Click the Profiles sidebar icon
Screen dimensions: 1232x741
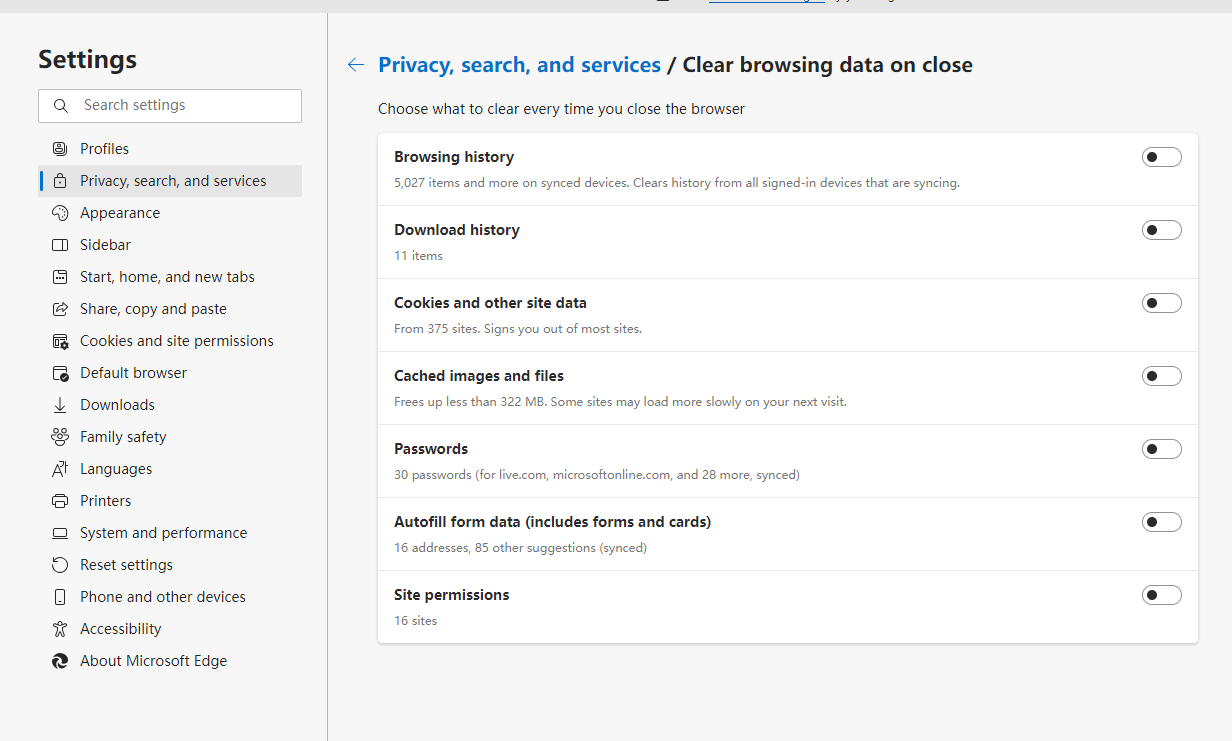[x=60, y=149]
